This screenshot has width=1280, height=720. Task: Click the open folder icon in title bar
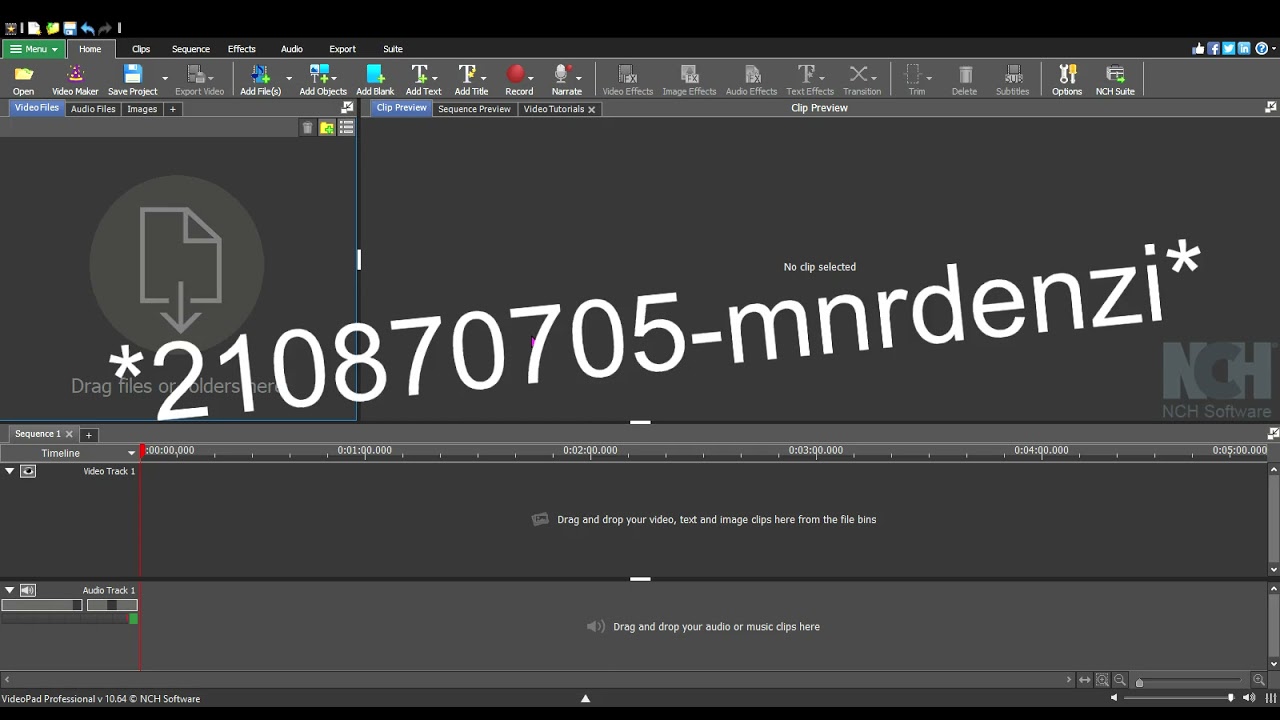tap(52, 28)
